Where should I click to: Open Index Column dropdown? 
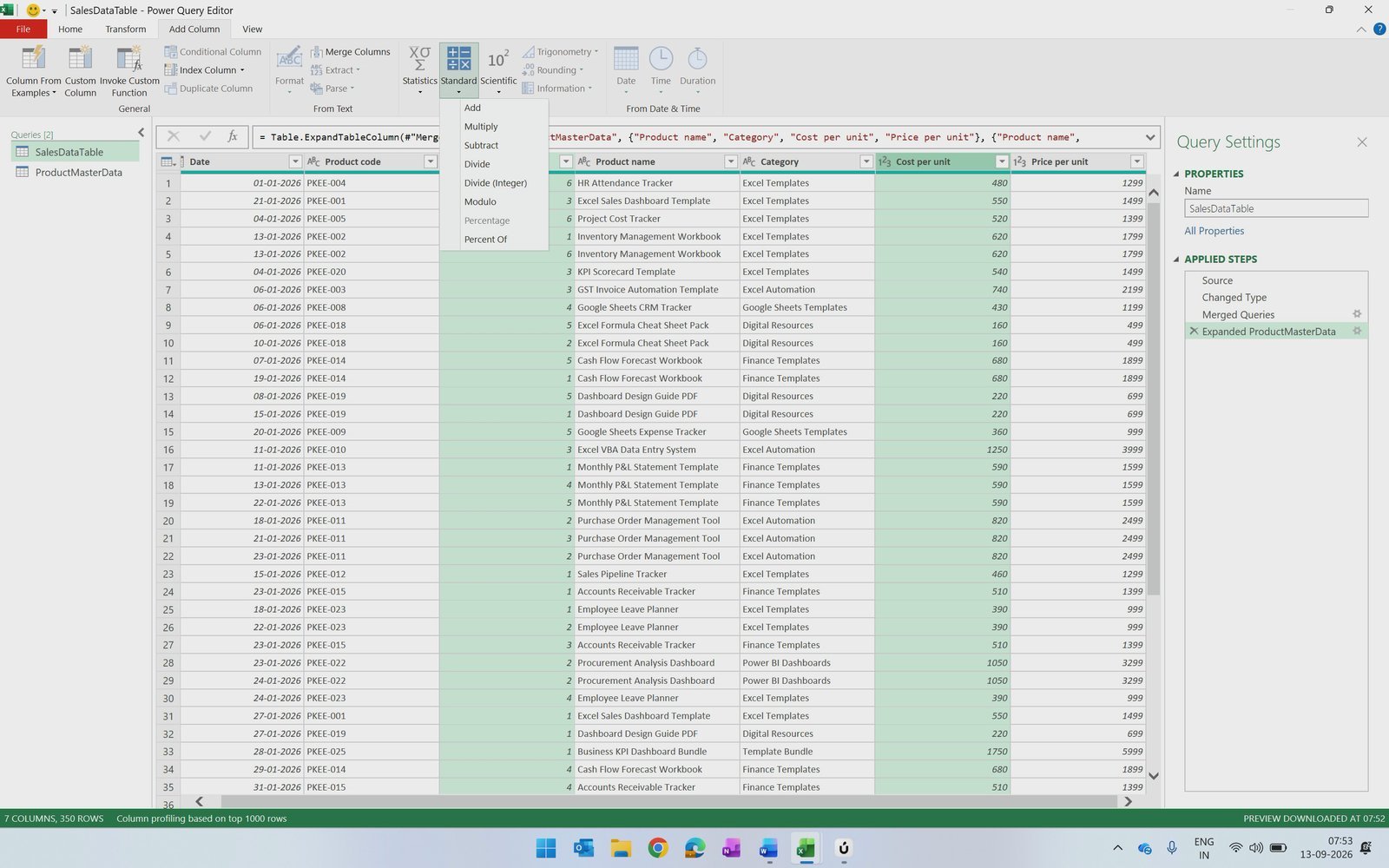pos(205,70)
